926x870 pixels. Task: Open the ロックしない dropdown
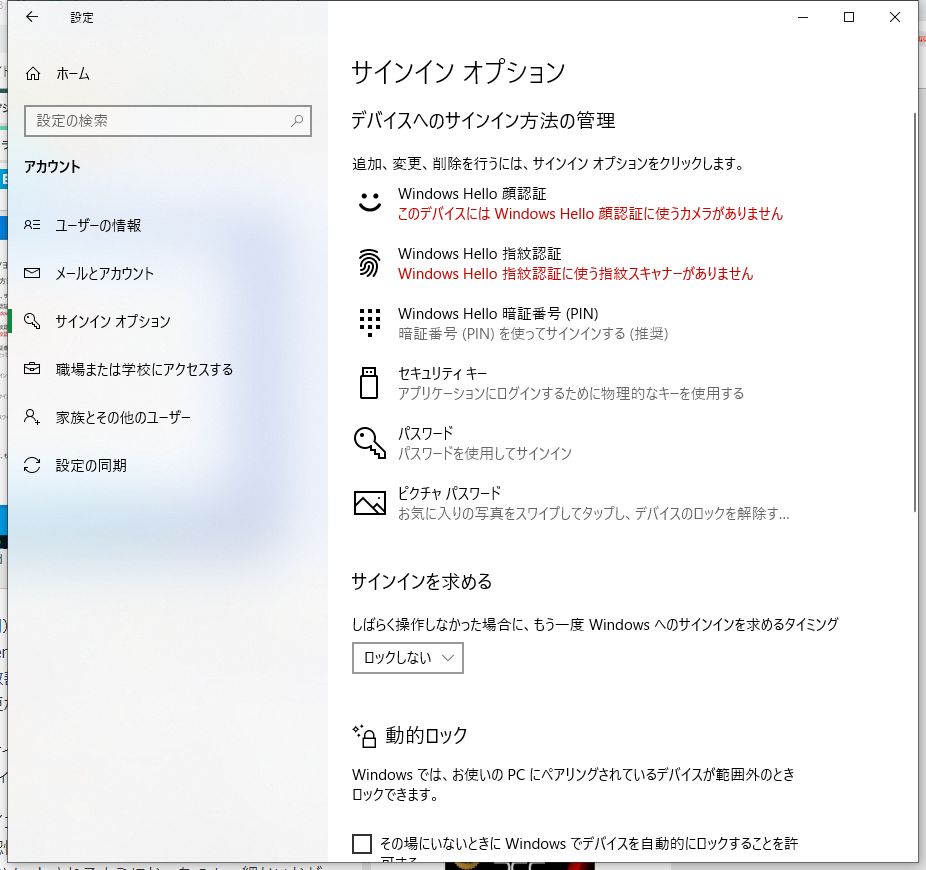tap(407, 658)
